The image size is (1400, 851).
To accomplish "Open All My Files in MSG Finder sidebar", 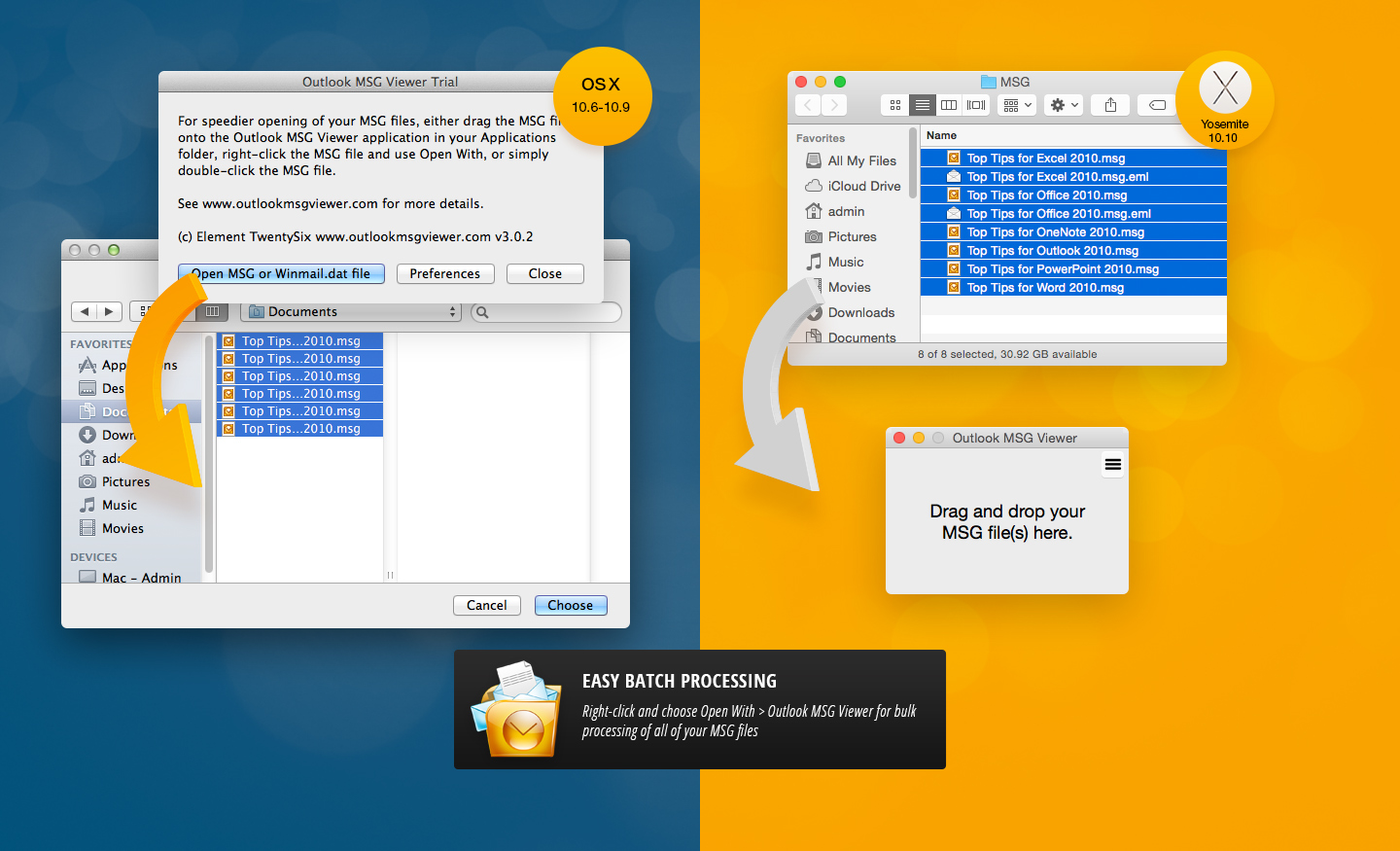I will pos(852,160).
